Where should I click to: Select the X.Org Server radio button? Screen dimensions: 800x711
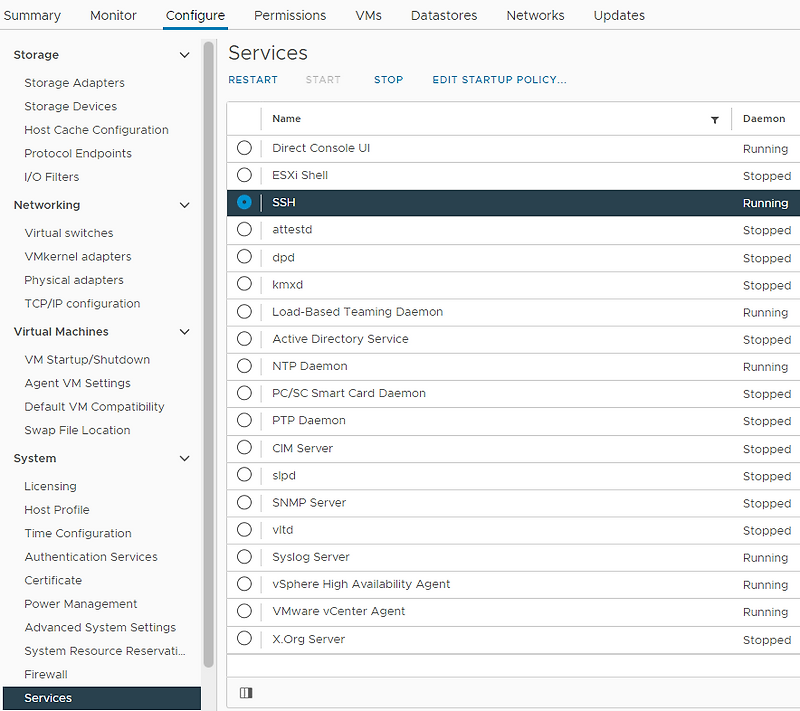[244, 638]
